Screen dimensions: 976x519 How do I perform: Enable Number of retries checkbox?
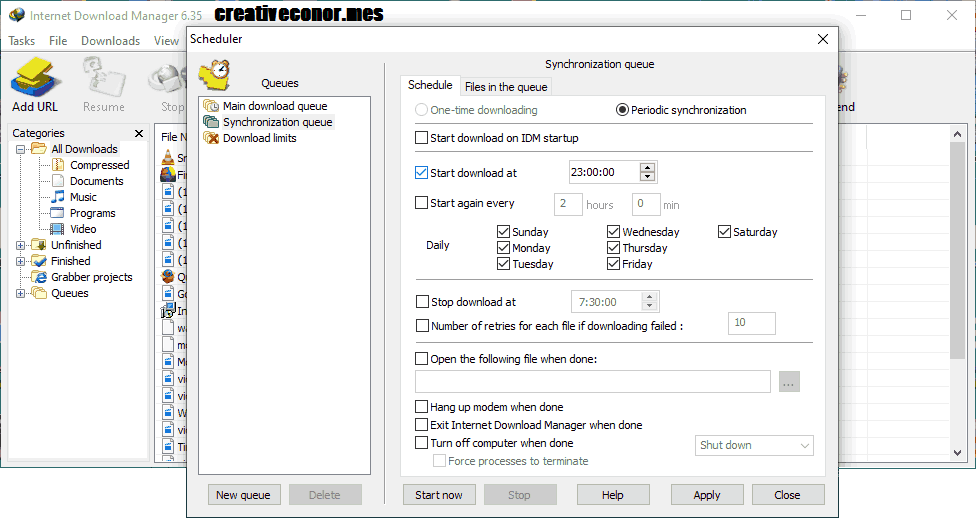422,325
